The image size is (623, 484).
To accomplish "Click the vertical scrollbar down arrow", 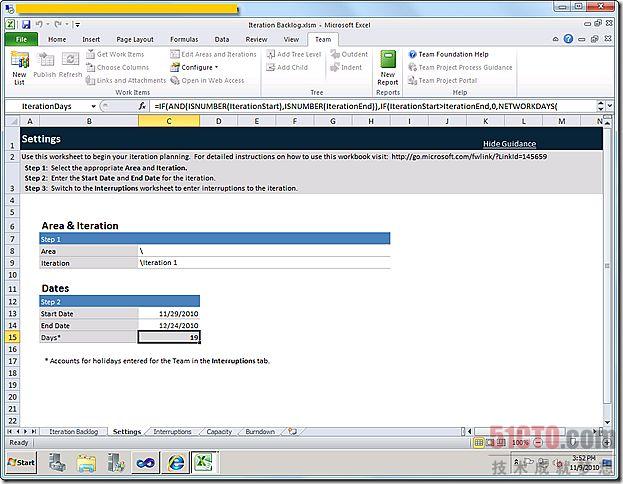I will (x=607, y=422).
